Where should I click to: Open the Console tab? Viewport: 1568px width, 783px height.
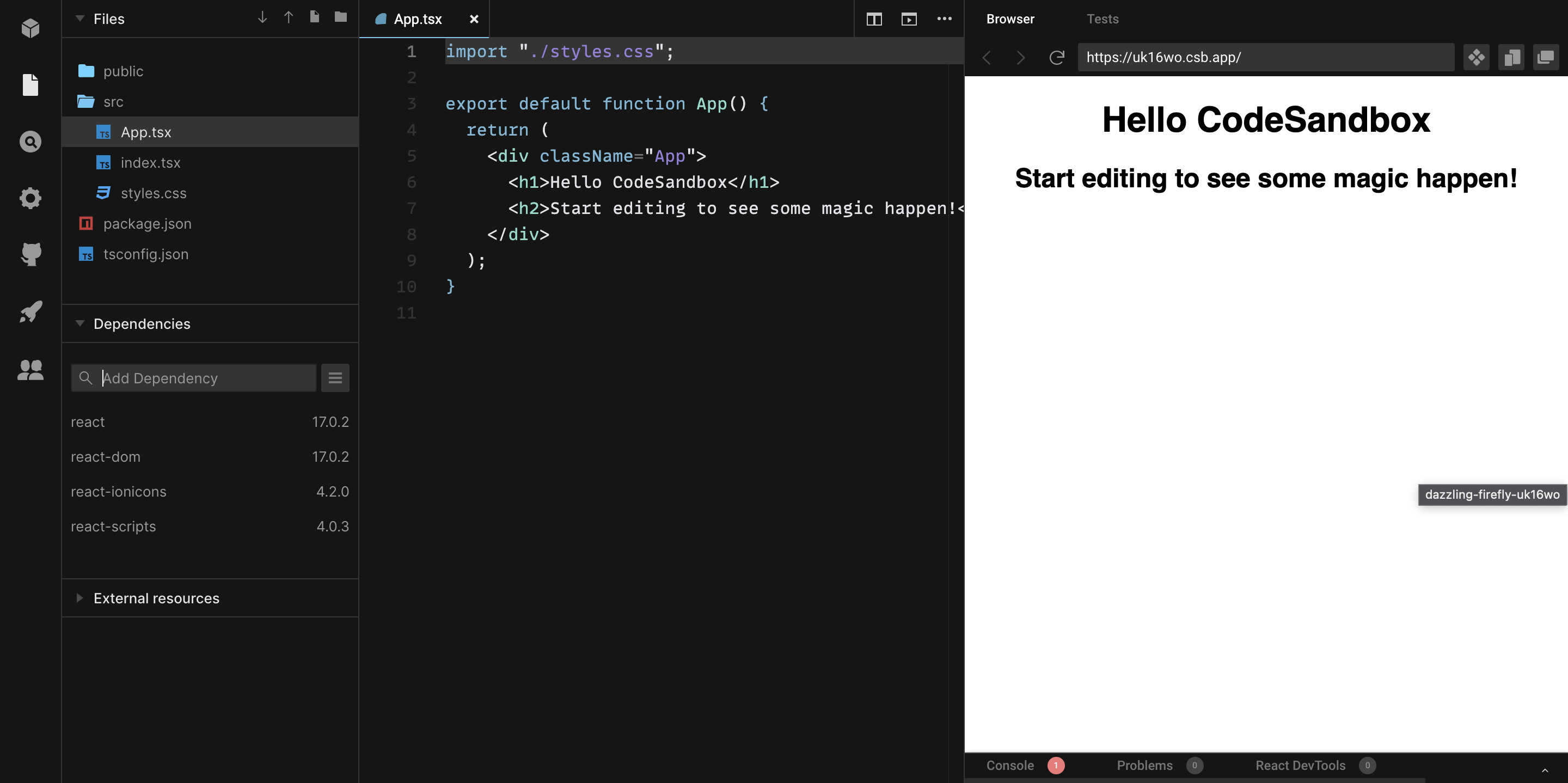pyautogui.click(x=1010, y=766)
